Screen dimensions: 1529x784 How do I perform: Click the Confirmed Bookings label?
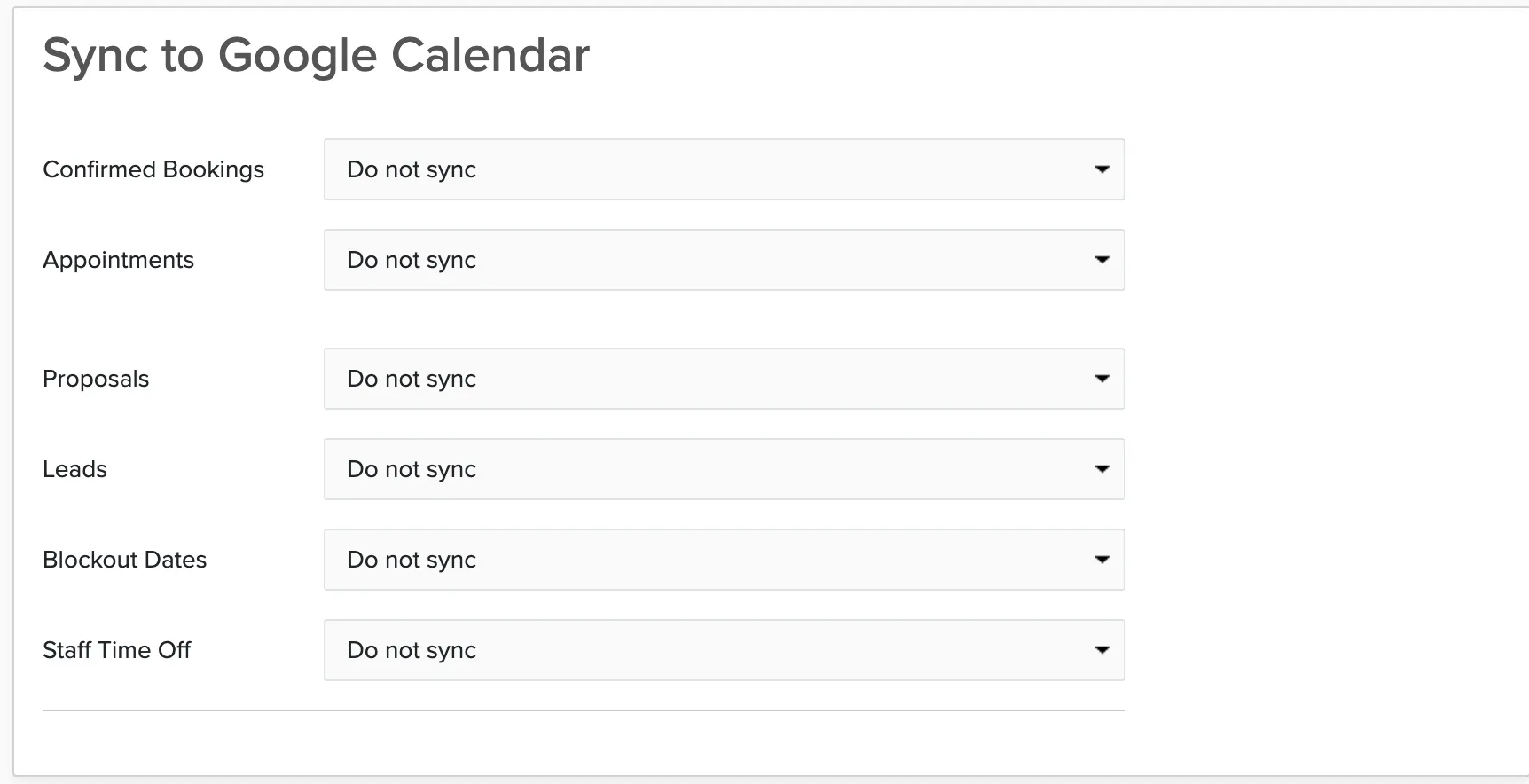click(153, 169)
